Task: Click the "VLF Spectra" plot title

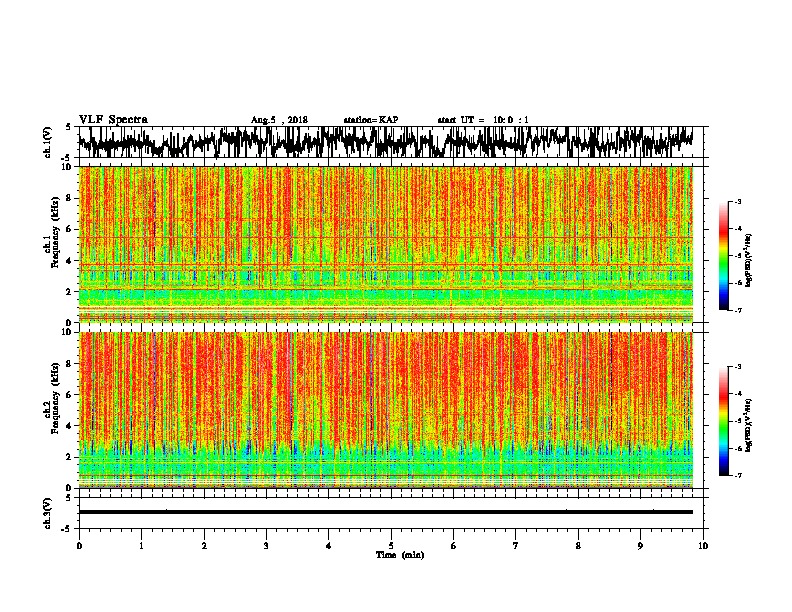Action: tap(113, 120)
